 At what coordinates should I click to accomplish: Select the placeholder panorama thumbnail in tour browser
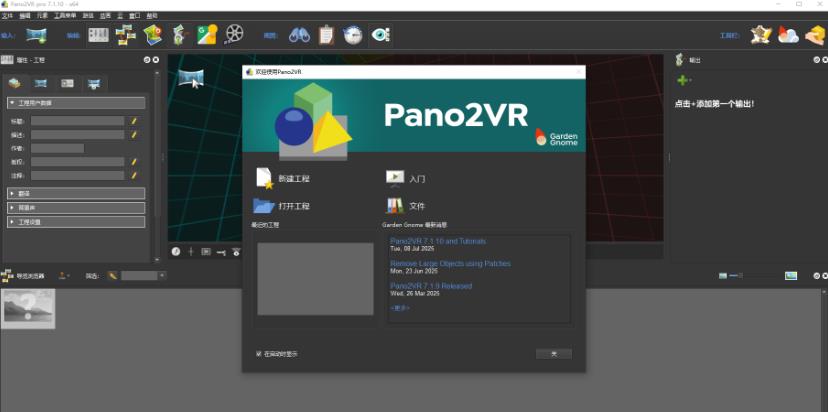point(28,308)
